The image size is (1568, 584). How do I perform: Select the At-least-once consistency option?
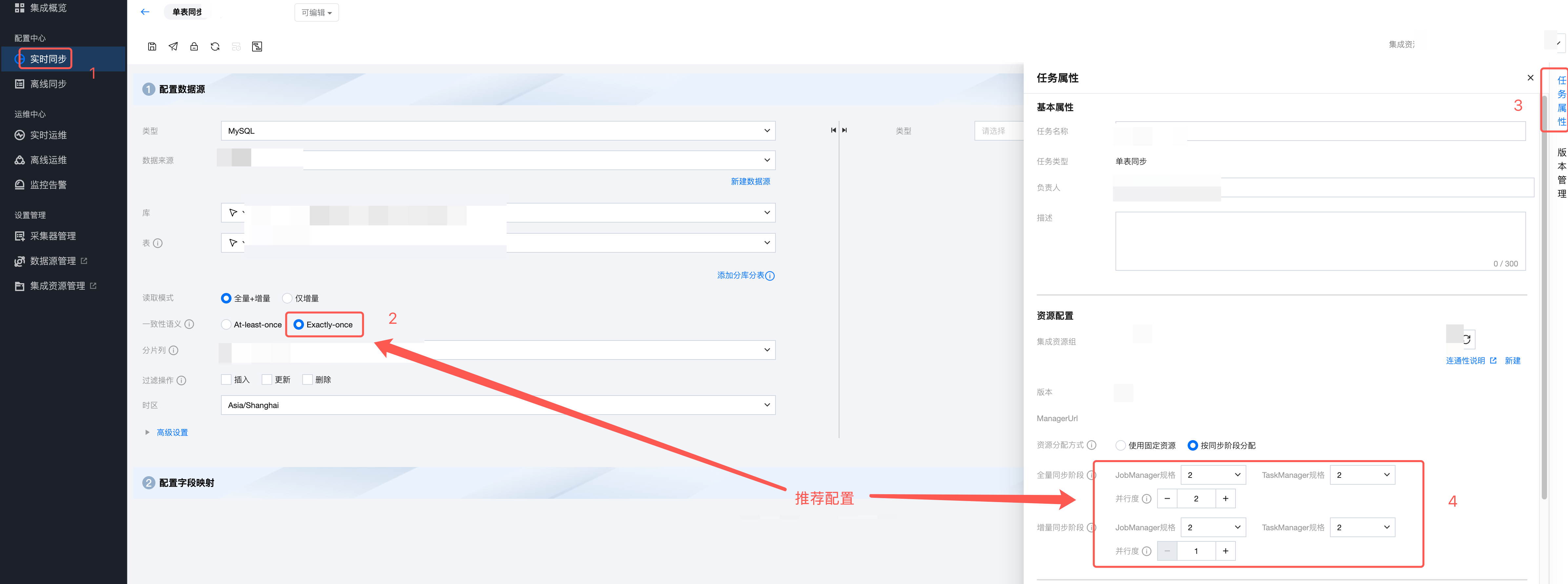point(227,324)
